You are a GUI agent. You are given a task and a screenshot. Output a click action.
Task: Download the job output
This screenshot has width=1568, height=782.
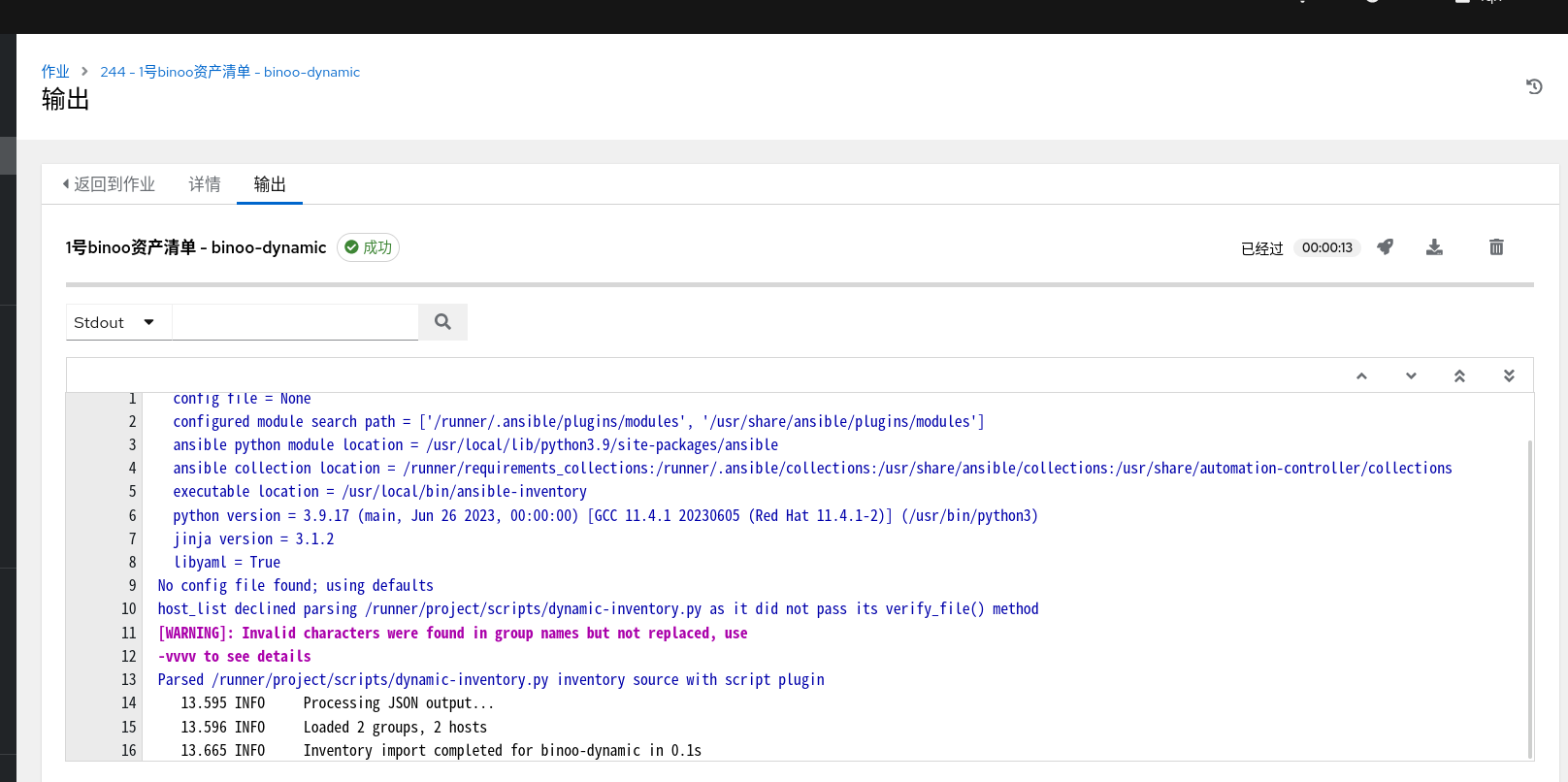[x=1434, y=247]
